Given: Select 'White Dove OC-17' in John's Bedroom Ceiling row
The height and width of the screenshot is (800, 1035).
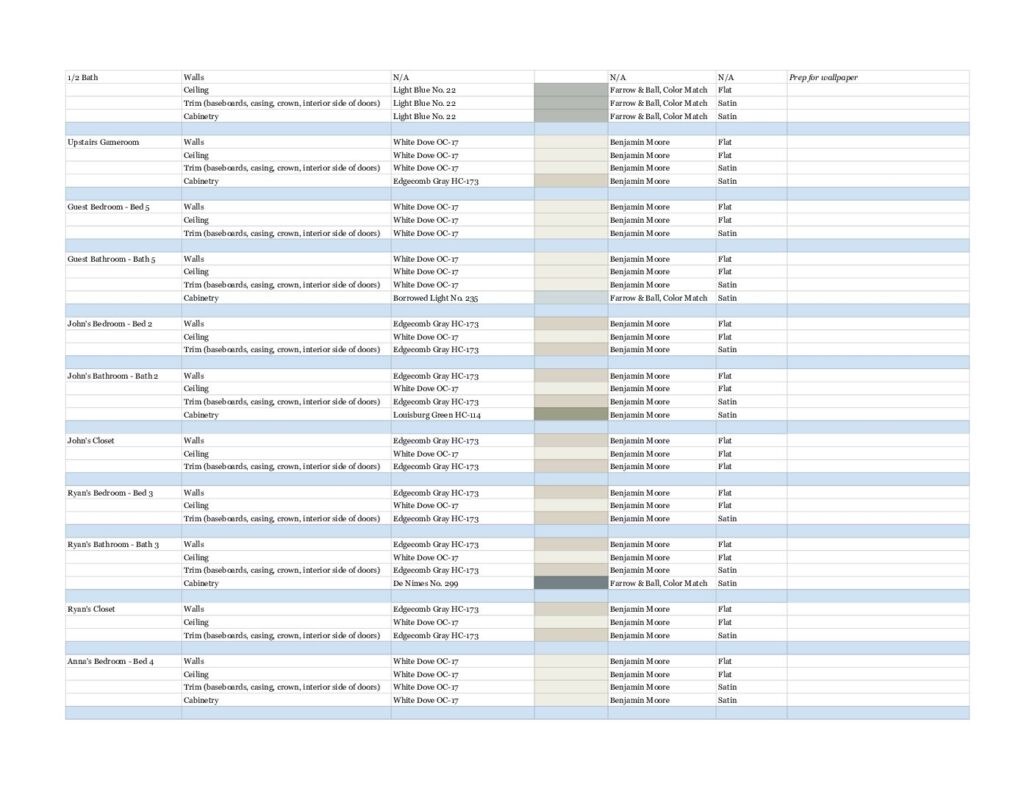Looking at the screenshot, I should click(x=426, y=337).
